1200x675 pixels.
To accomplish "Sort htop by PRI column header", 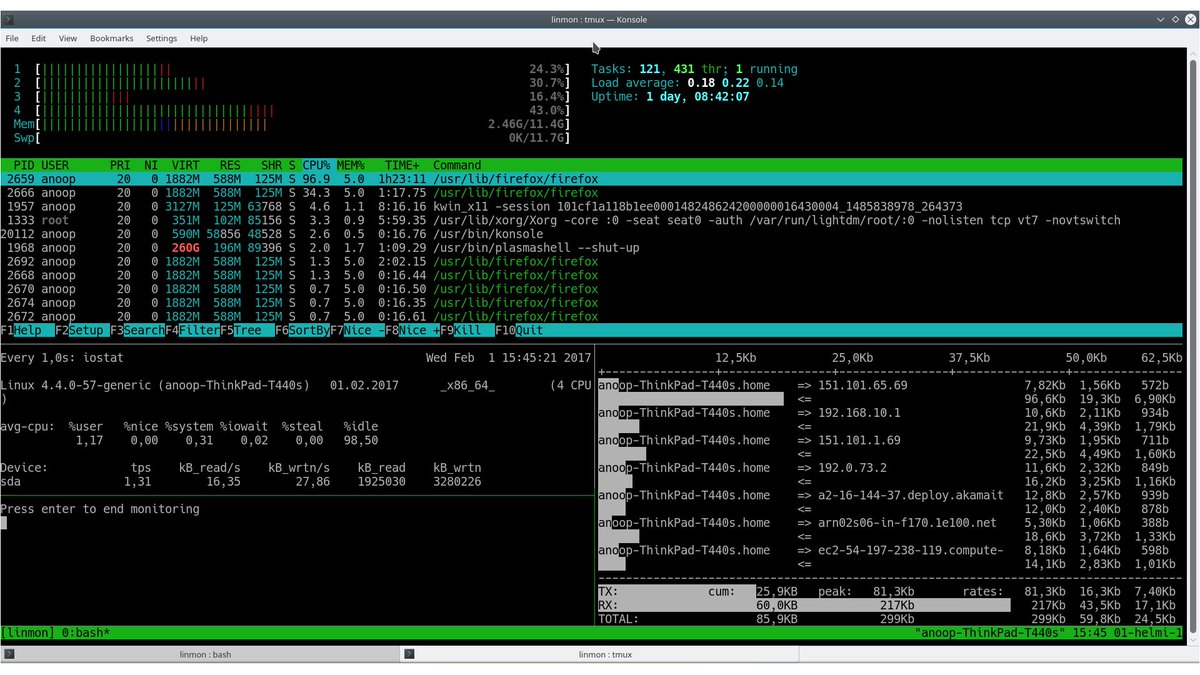I will (x=120, y=165).
